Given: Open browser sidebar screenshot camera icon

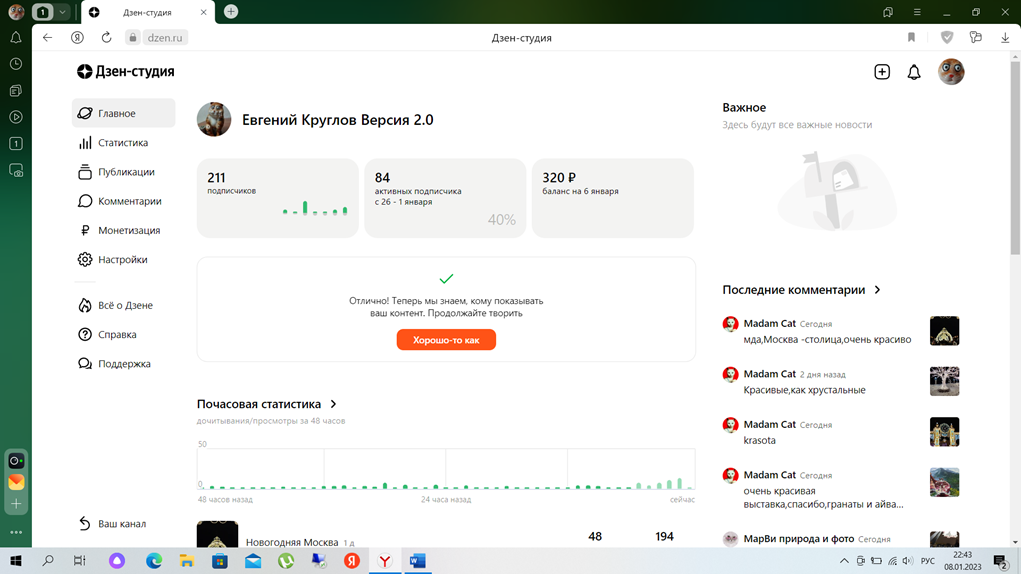Looking at the screenshot, I should (x=16, y=171).
